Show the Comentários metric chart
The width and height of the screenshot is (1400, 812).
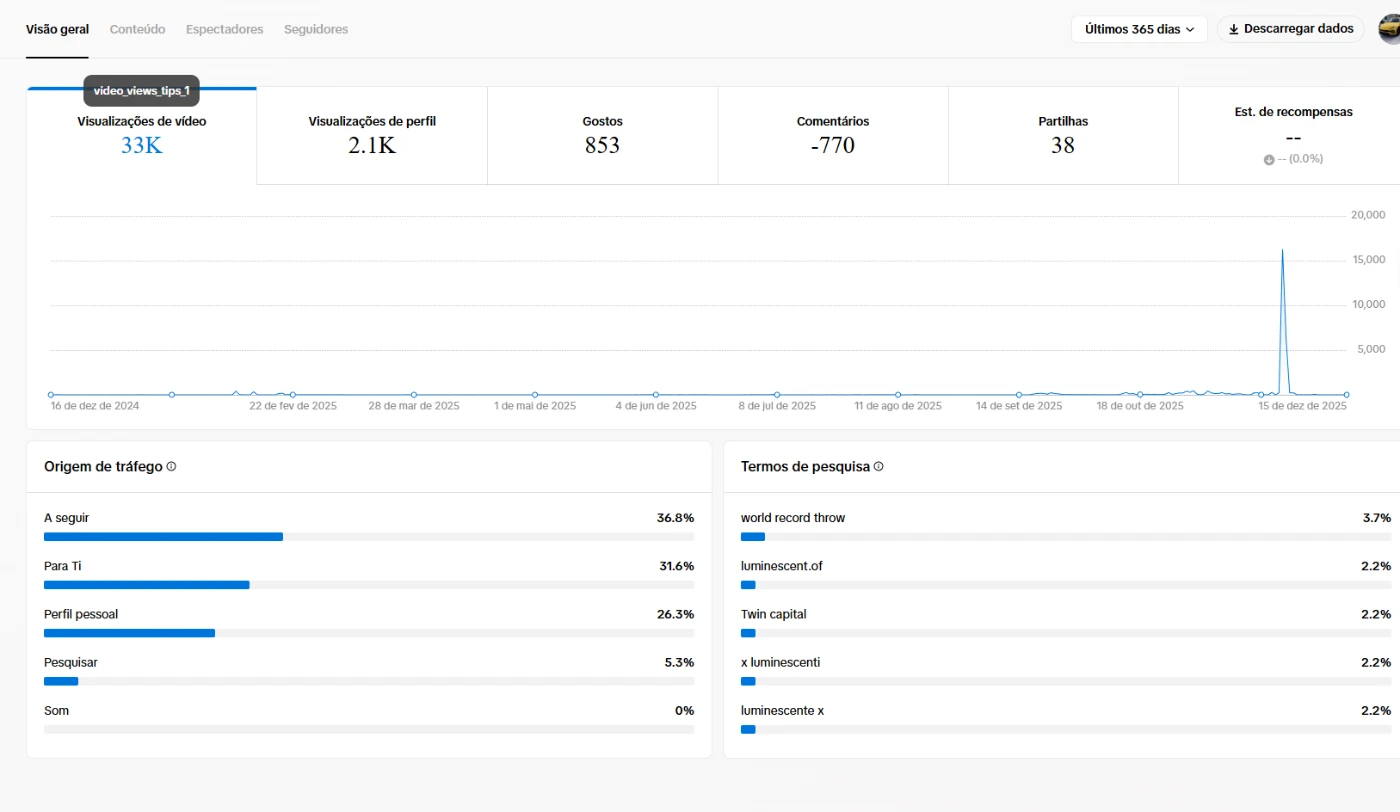point(833,136)
